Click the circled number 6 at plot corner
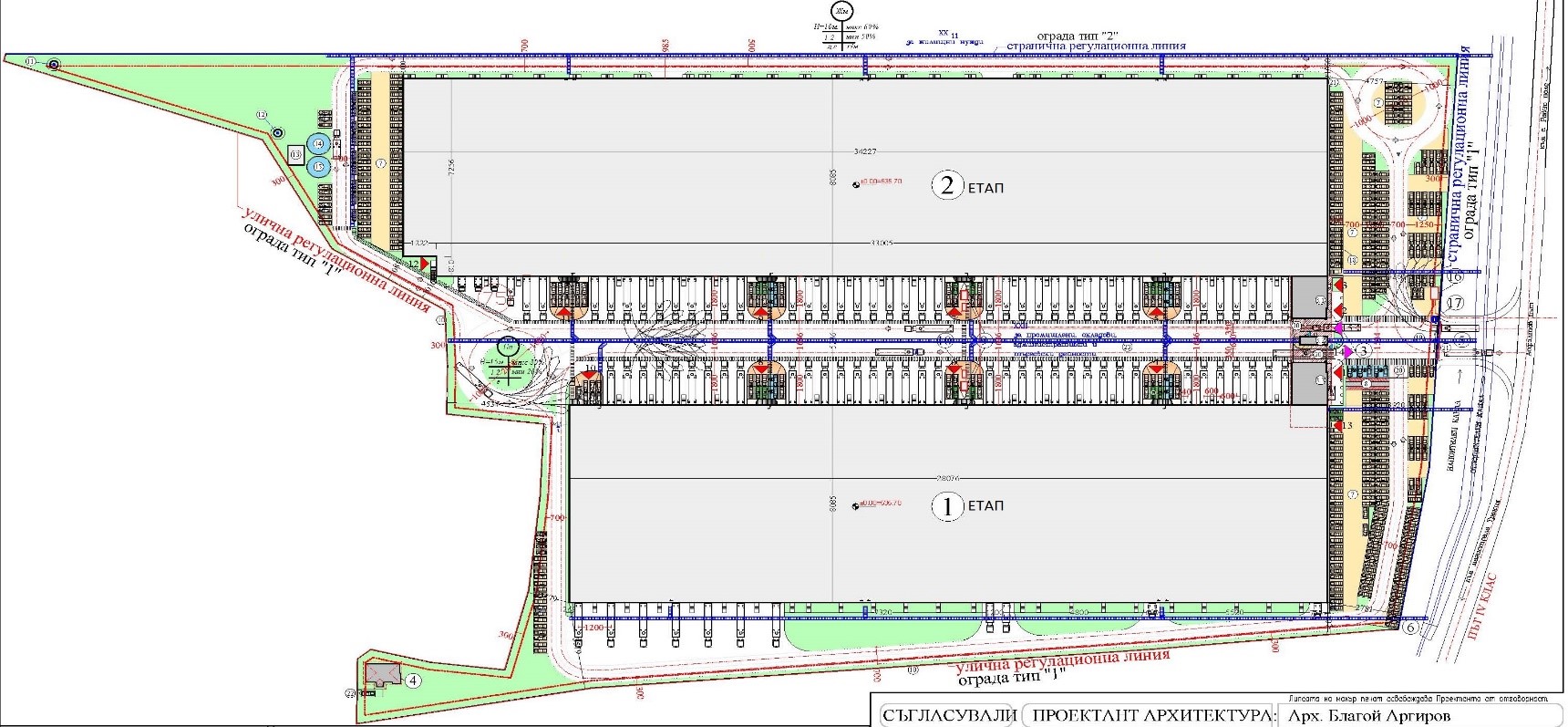This screenshot has width=1568, height=727. click(x=1411, y=628)
